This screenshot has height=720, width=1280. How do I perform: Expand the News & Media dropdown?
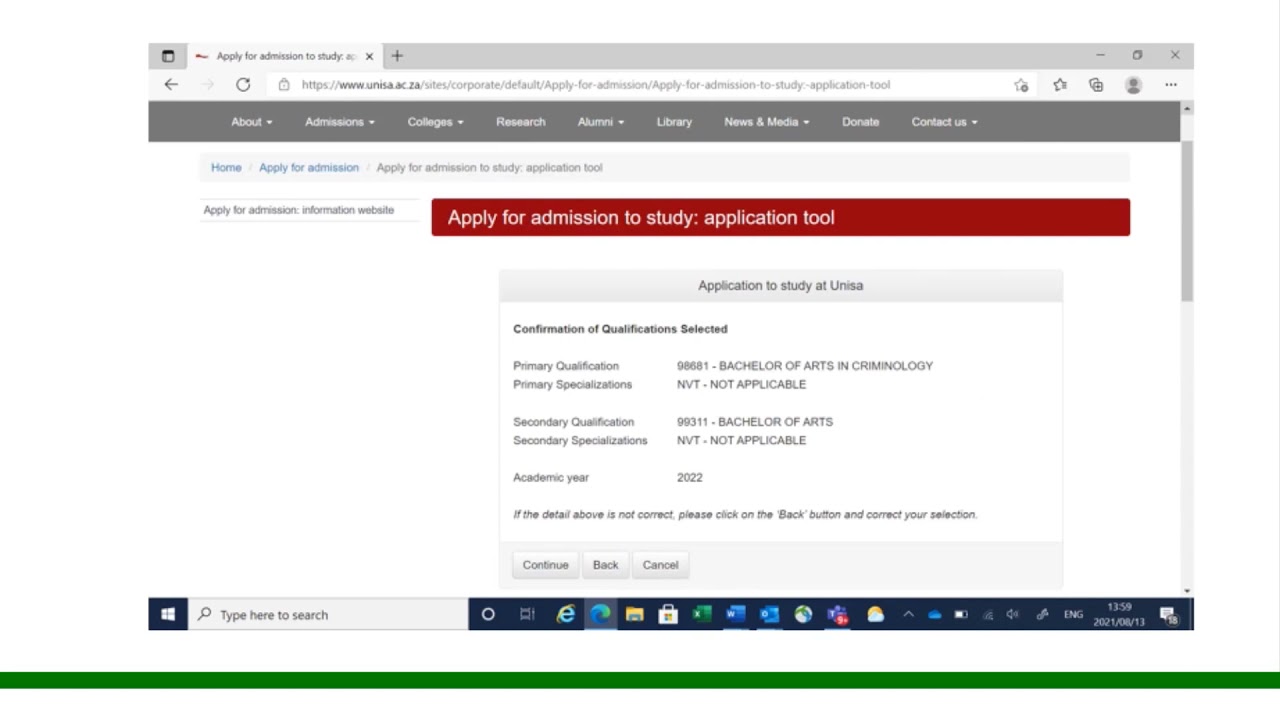(x=767, y=122)
